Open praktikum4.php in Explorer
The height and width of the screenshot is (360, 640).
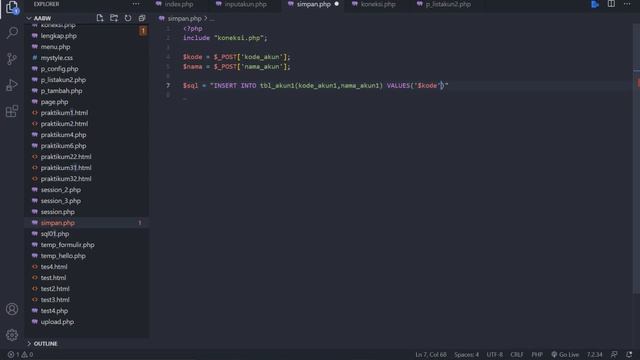[63, 135]
